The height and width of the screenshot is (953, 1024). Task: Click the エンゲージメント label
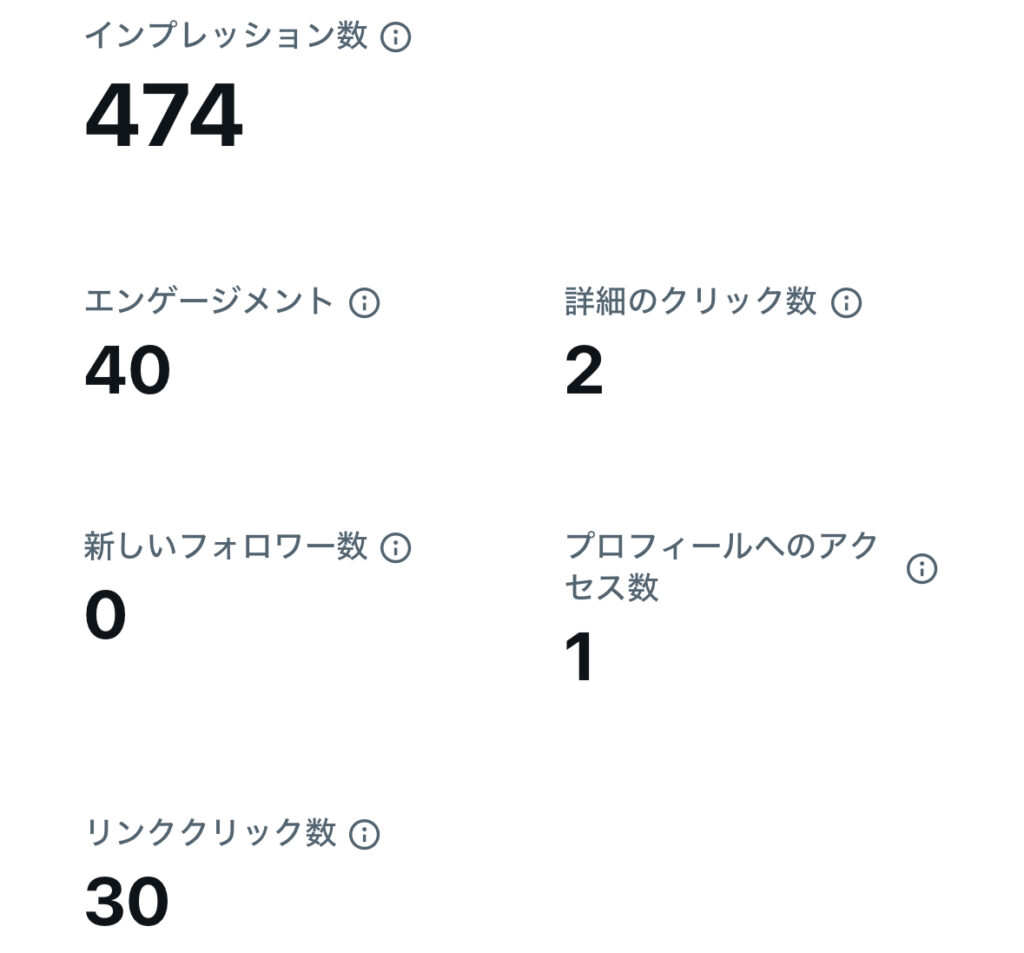(x=209, y=302)
